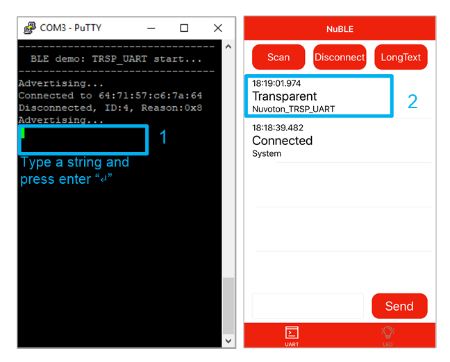Click the green terminal cursor in PuTTY

click(23, 133)
